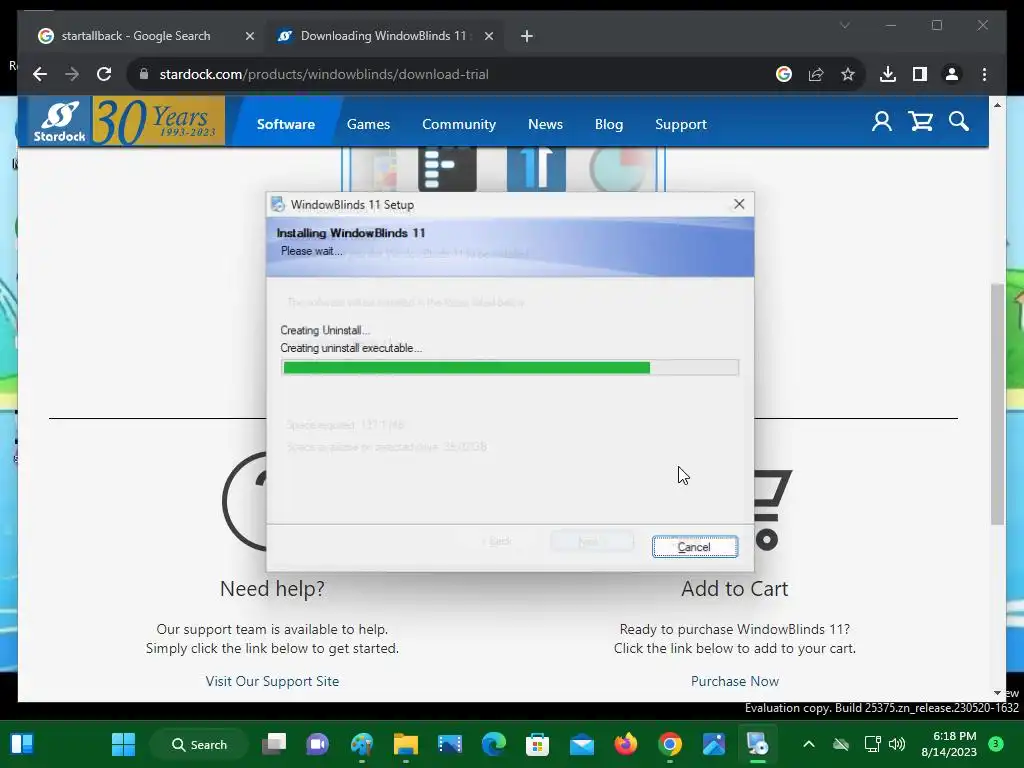View site info via the padlock icon

[144, 74]
